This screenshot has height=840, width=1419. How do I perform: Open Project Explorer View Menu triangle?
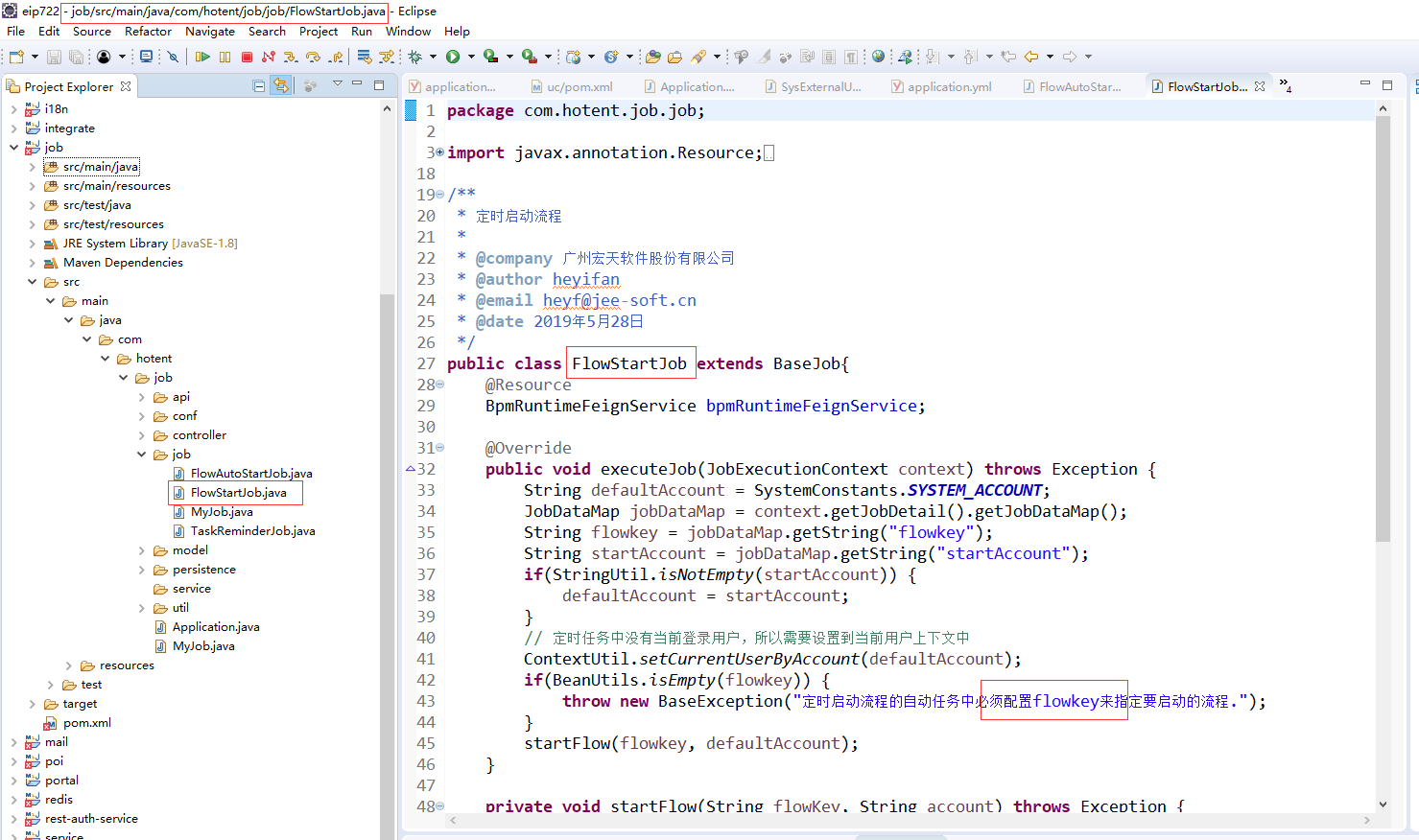click(338, 84)
